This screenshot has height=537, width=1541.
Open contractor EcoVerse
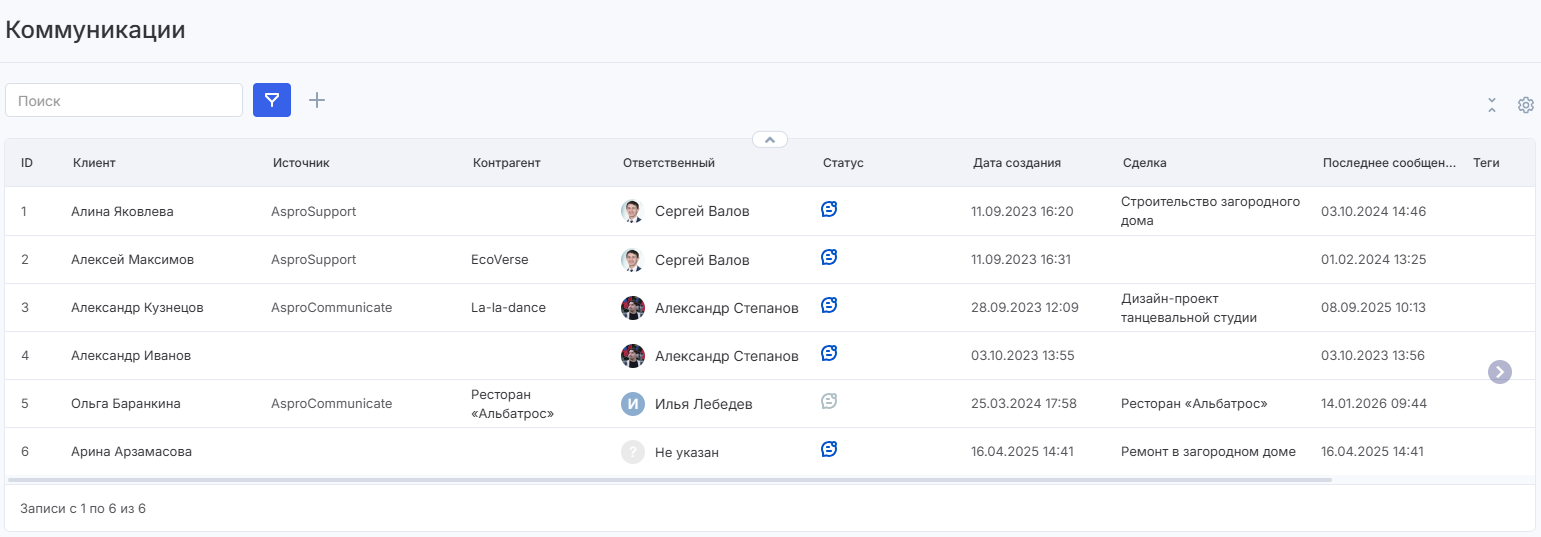click(x=499, y=260)
